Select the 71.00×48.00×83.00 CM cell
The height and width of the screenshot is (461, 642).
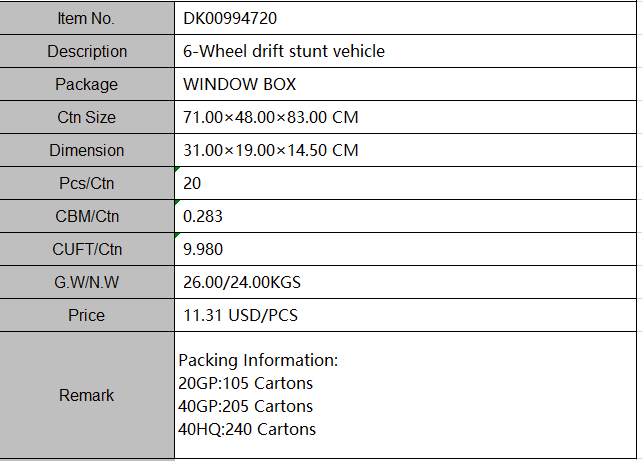(405, 117)
